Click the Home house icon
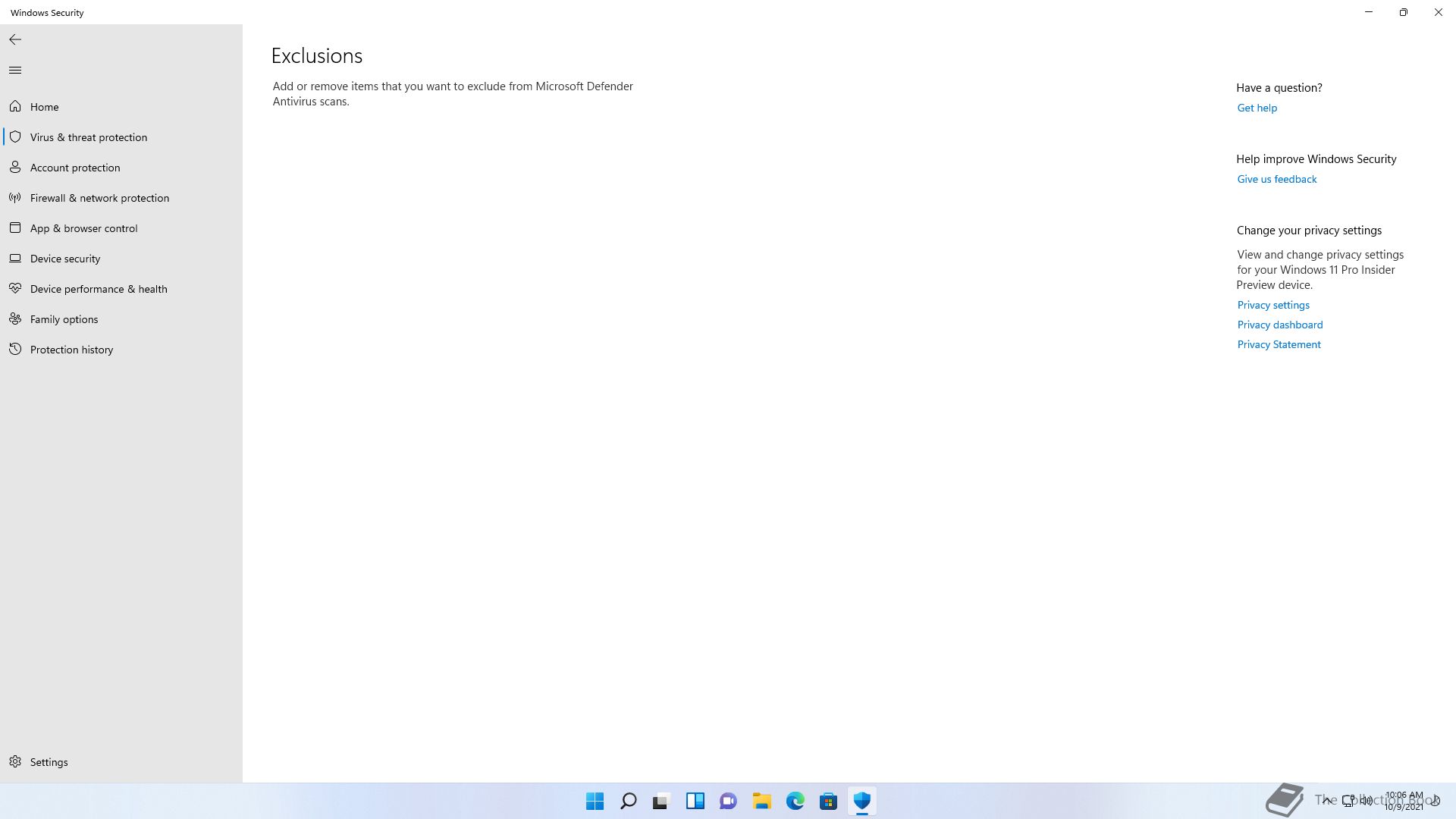The height and width of the screenshot is (819, 1456). [15, 107]
